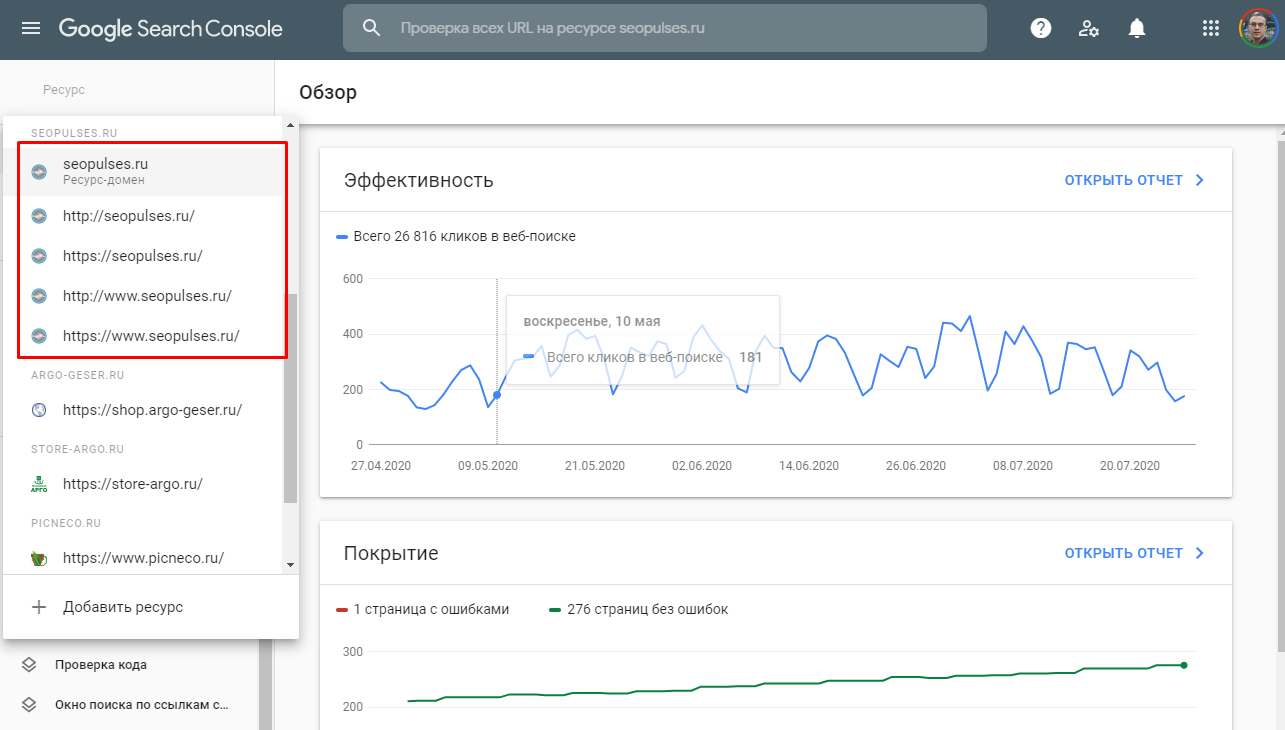This screenshot has width=1285, height=730.
Task: Click the 10 May data point on chart
Action: (x=497, y=395)
